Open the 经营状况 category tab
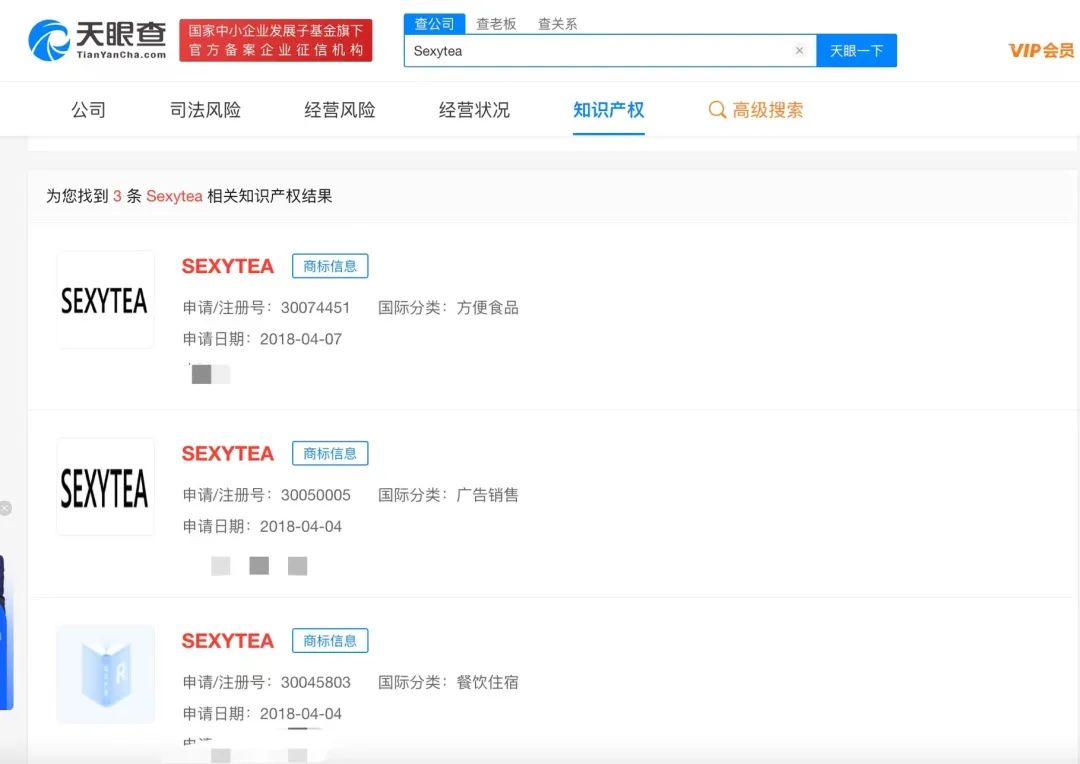The width and height of the screenshot is (1080, 764). pyautogui.click(x=474, y=110)
